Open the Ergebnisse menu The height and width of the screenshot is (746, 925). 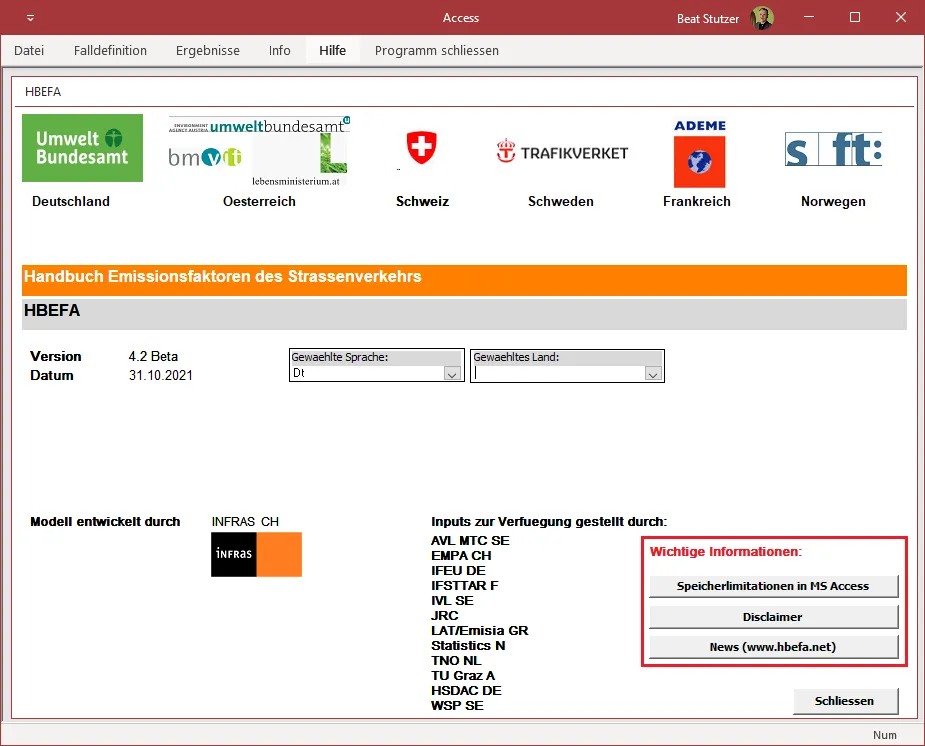(208, 51)
